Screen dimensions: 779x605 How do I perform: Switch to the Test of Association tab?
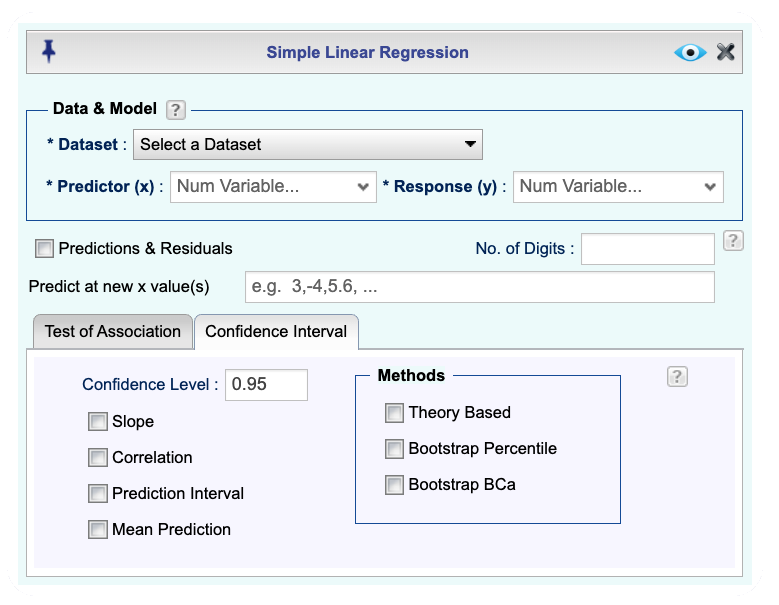(x=113, y=331)
